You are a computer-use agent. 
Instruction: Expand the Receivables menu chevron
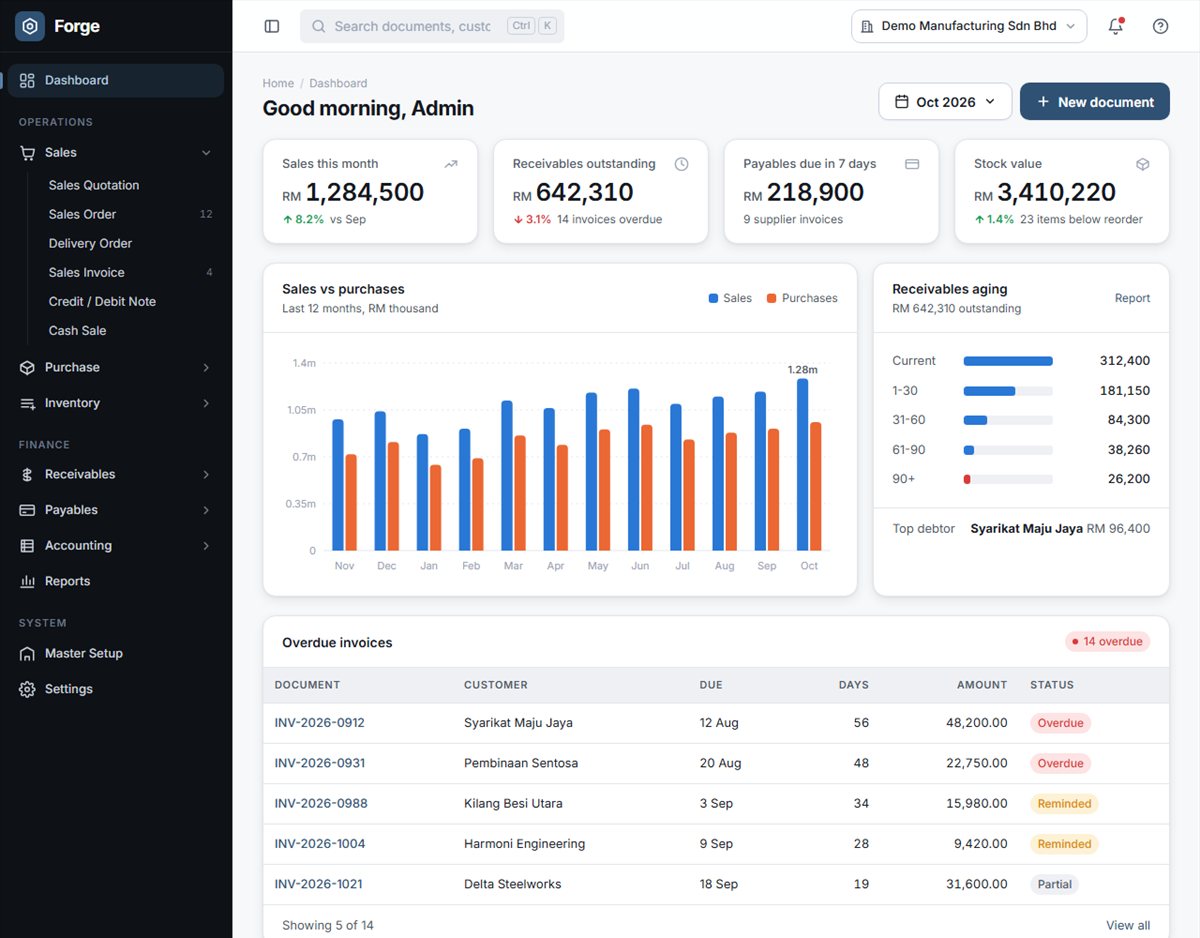(206, 474)
